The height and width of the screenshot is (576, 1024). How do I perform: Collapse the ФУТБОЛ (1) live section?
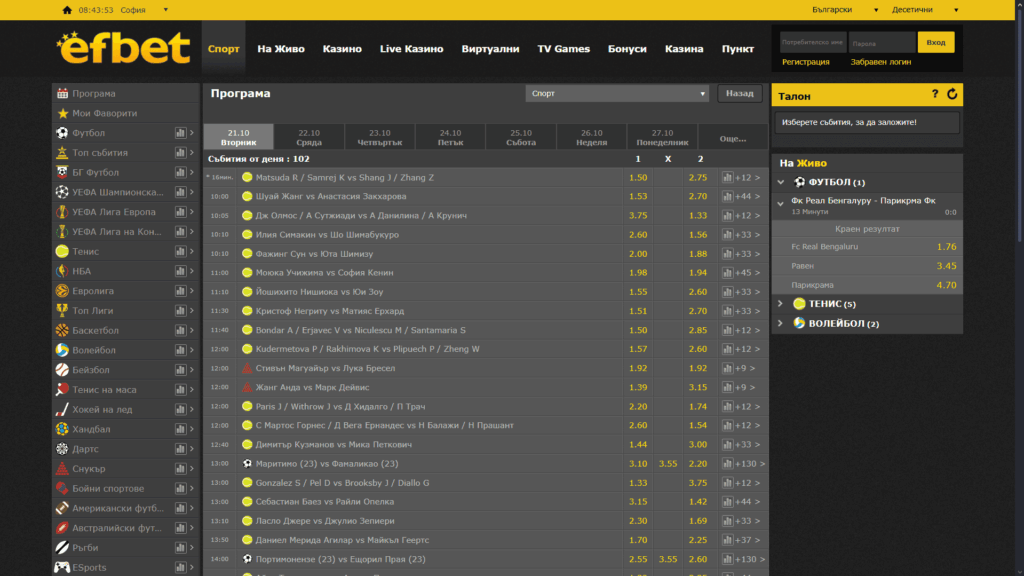tap(781, 182)
